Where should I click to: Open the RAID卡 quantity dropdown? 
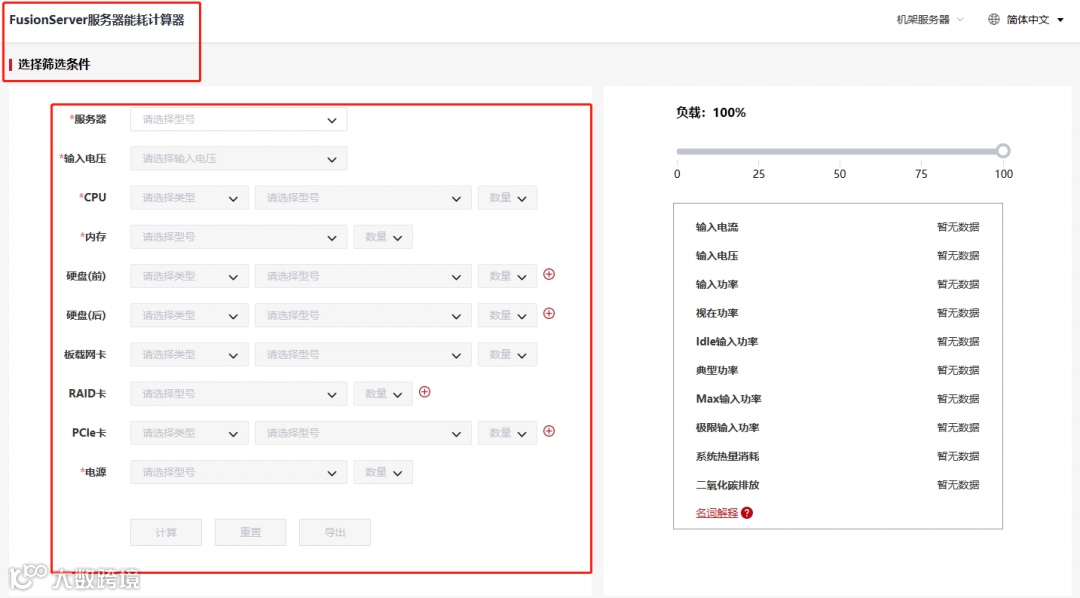pos(383,394)
